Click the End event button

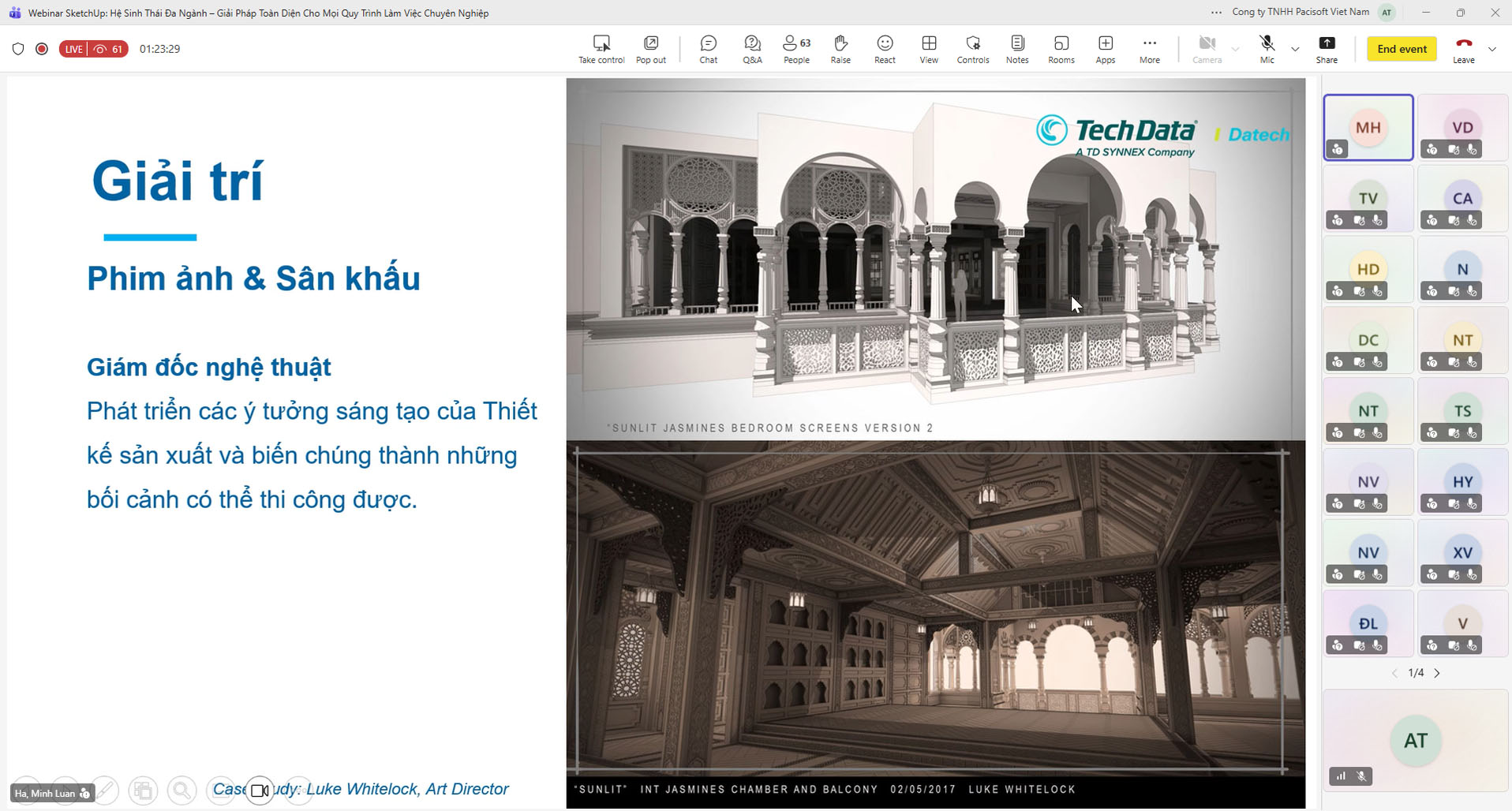pyautogui.click(x=1402, y=49)
